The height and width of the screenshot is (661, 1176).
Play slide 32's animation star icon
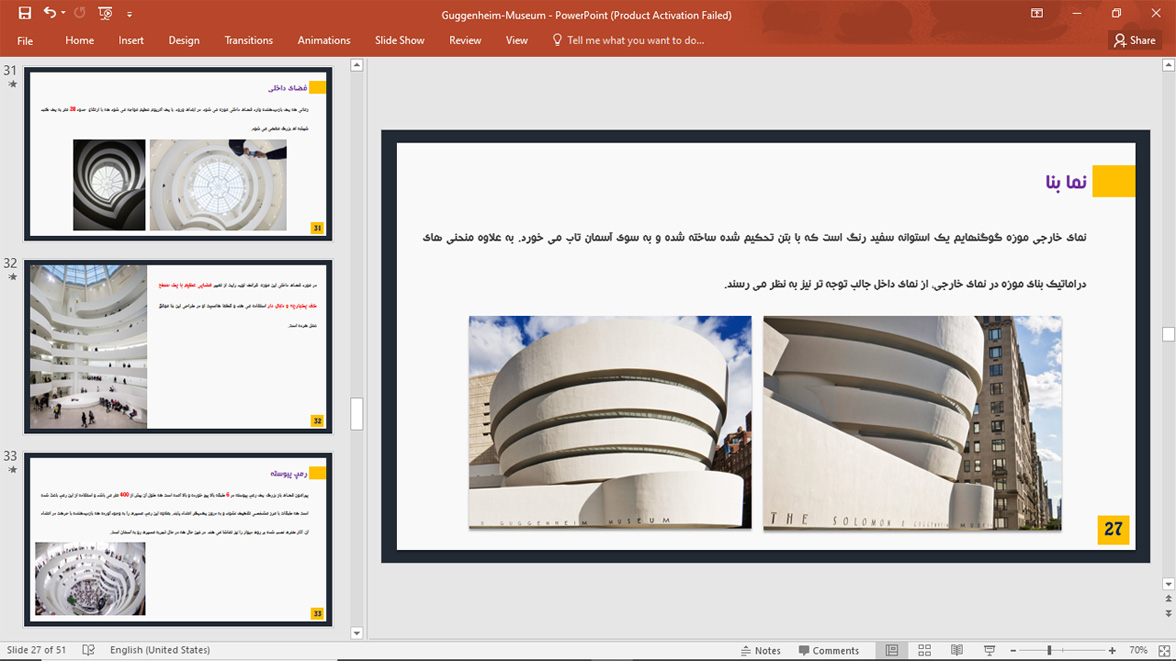[x=12, y=278]
